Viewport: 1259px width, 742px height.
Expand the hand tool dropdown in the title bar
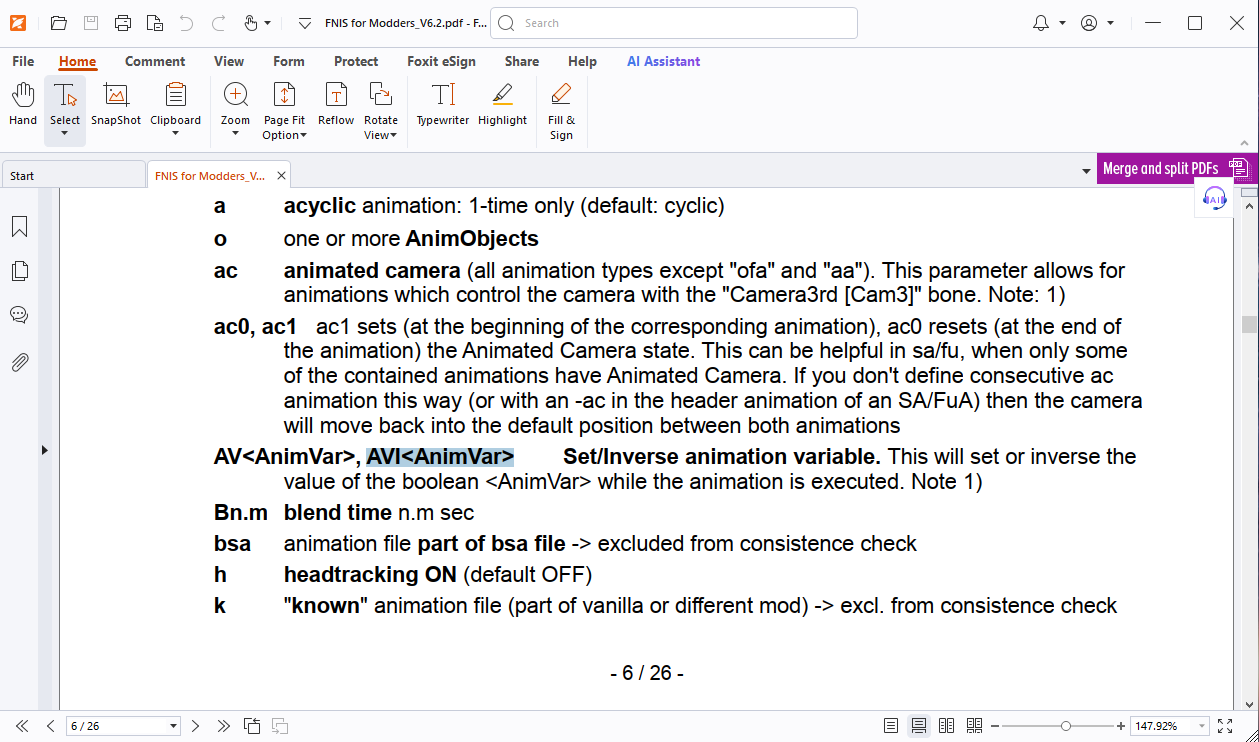tap(267, 23)
